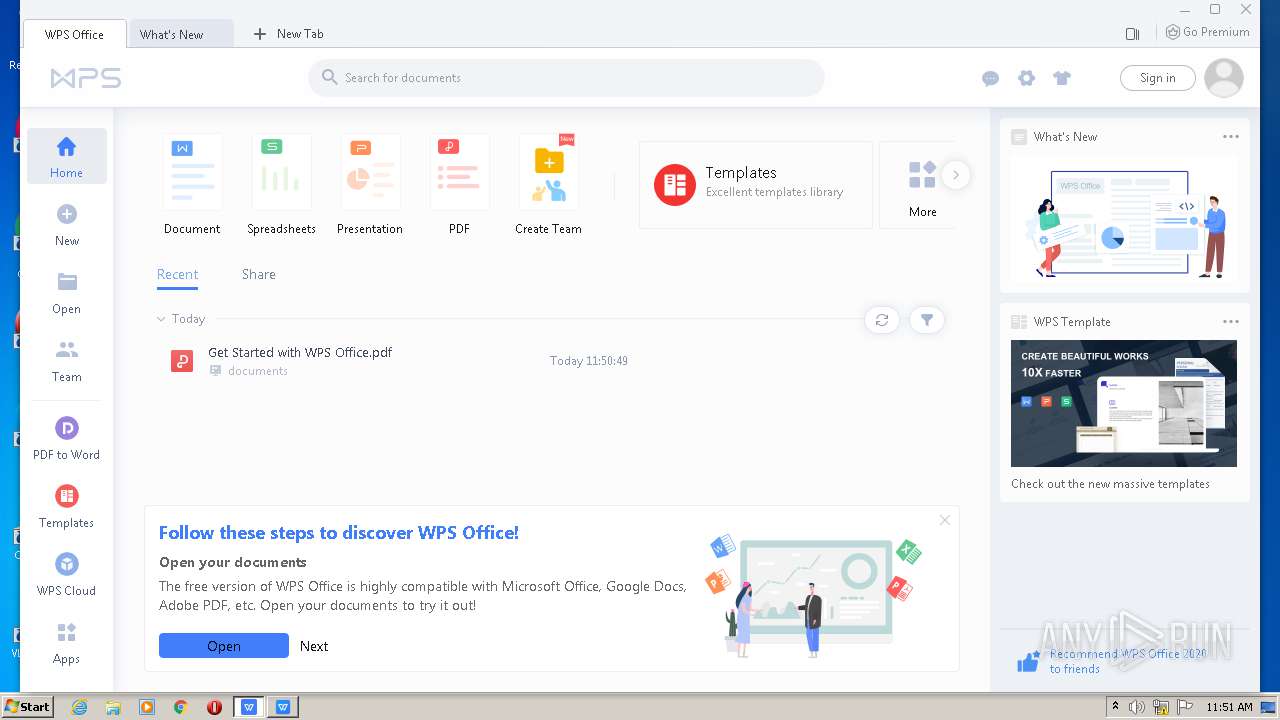The width and height of the screenshot is (1280, 720).
Task: Click the user avatar icon
Action: point(1224,78)
